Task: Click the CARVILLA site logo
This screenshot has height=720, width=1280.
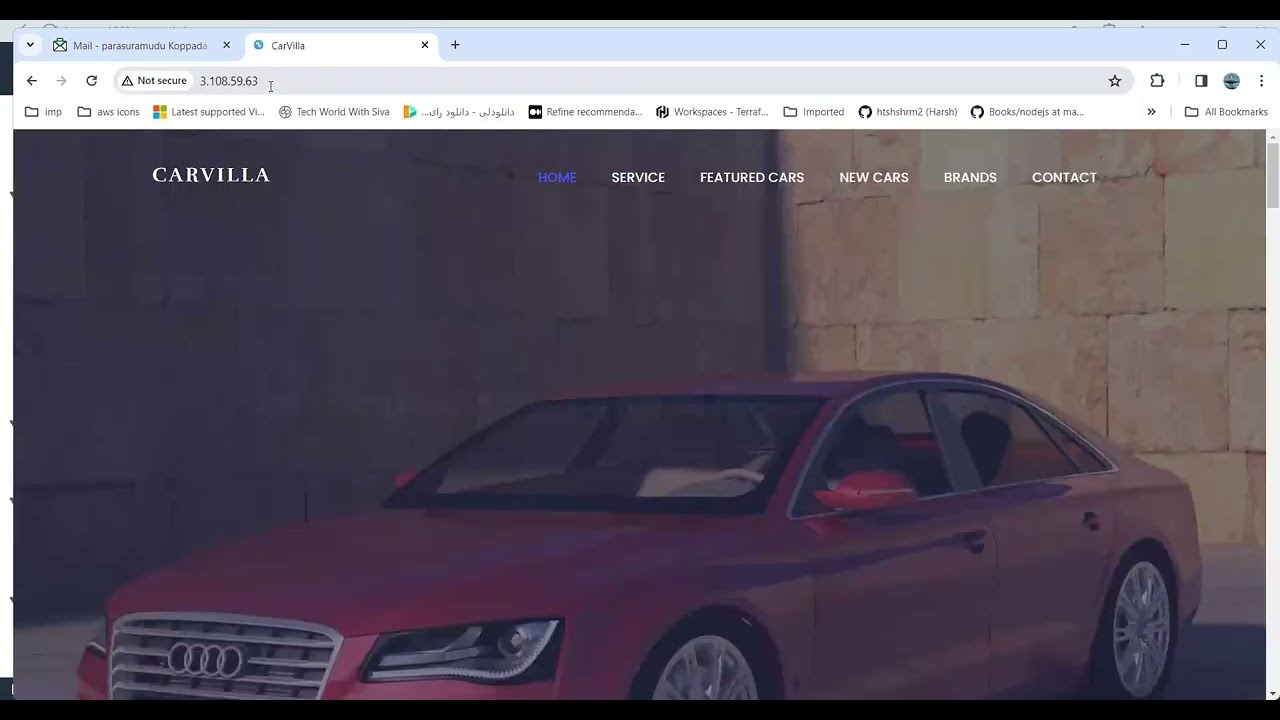Action: 211,175
